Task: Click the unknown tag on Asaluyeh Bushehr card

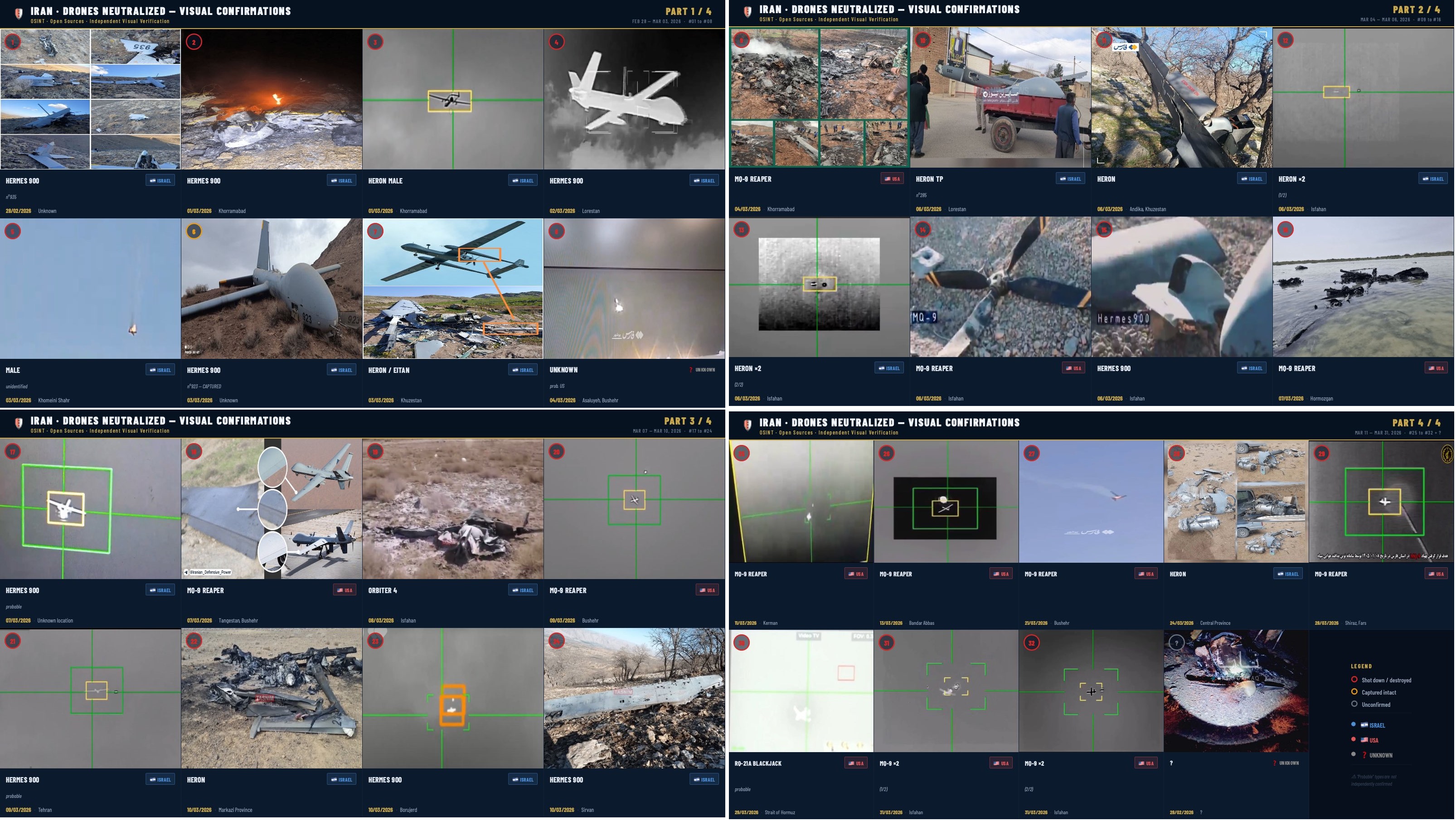Action: [702, 370]
